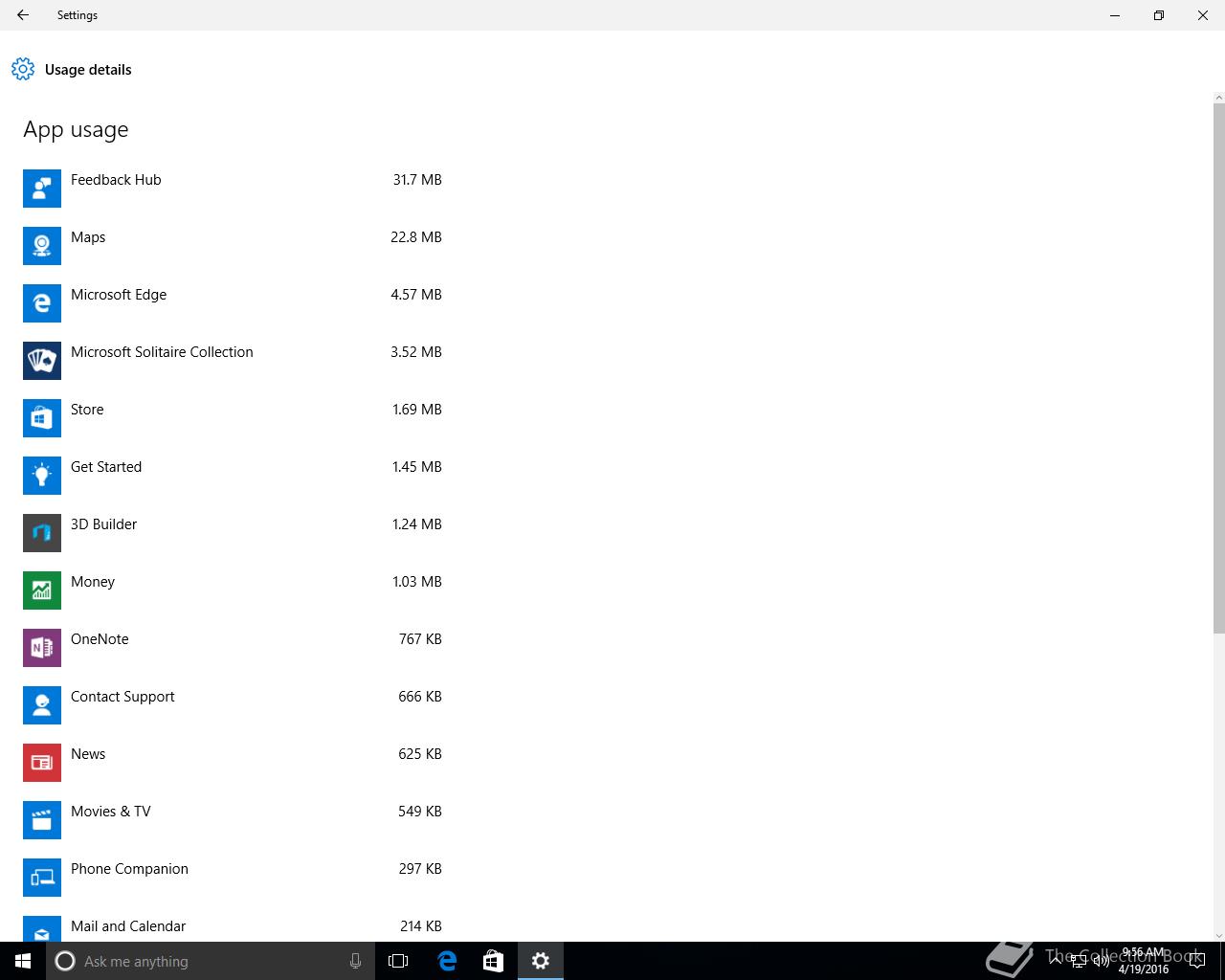The image size is (1225, 980).
Task: Click the Microsoft Solitaire Collection label
Action: tap(162, 352)
